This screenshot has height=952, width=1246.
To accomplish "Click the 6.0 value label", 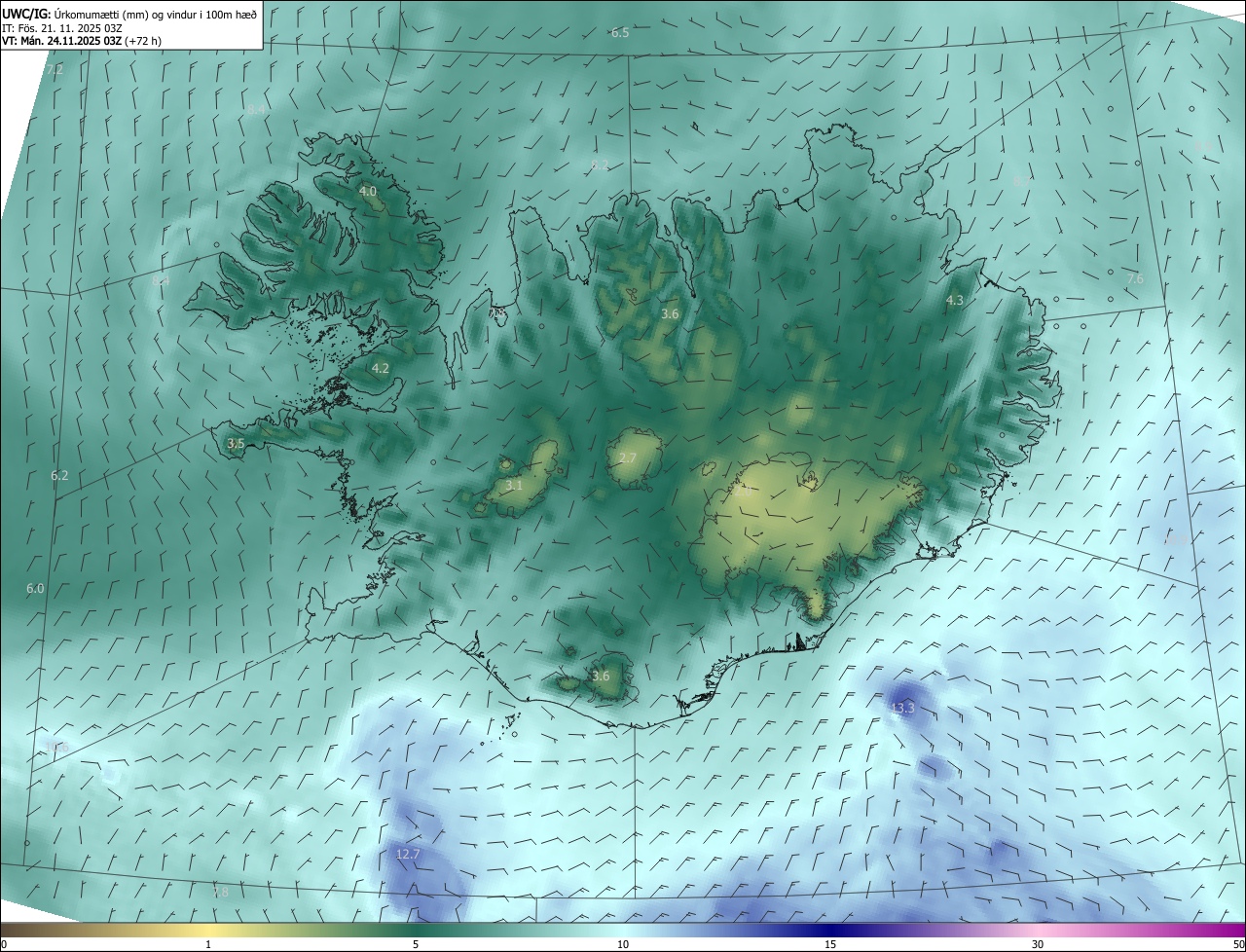I will pos(35,589).
